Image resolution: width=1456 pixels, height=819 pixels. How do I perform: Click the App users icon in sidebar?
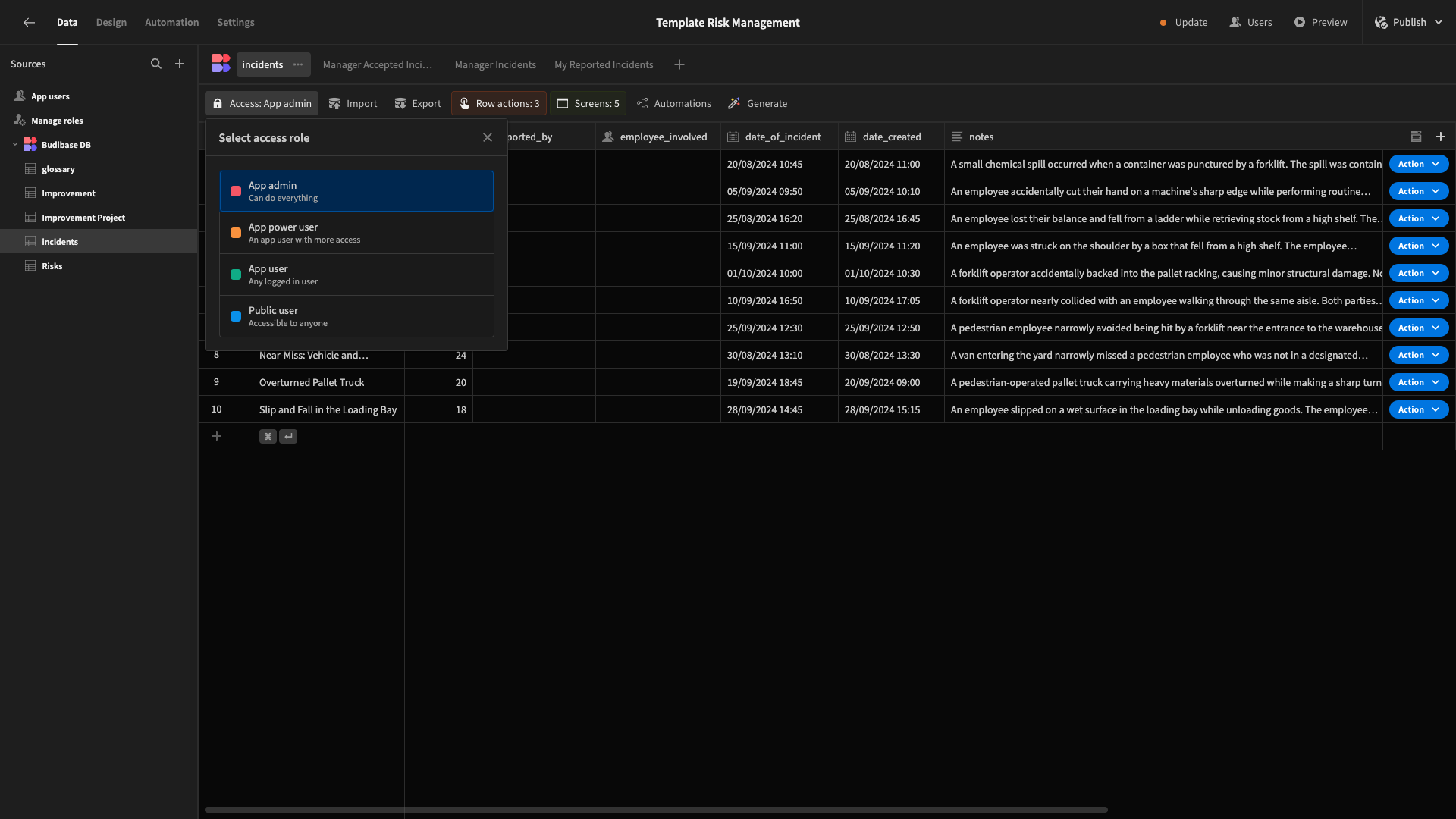(20, 96)
